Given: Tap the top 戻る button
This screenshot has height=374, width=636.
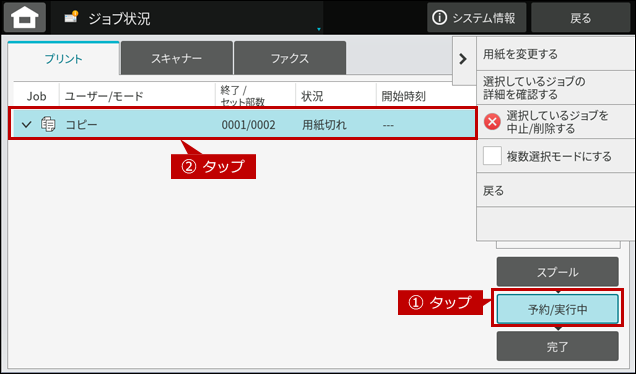Looking at the screenshot, I should [580, 17].
